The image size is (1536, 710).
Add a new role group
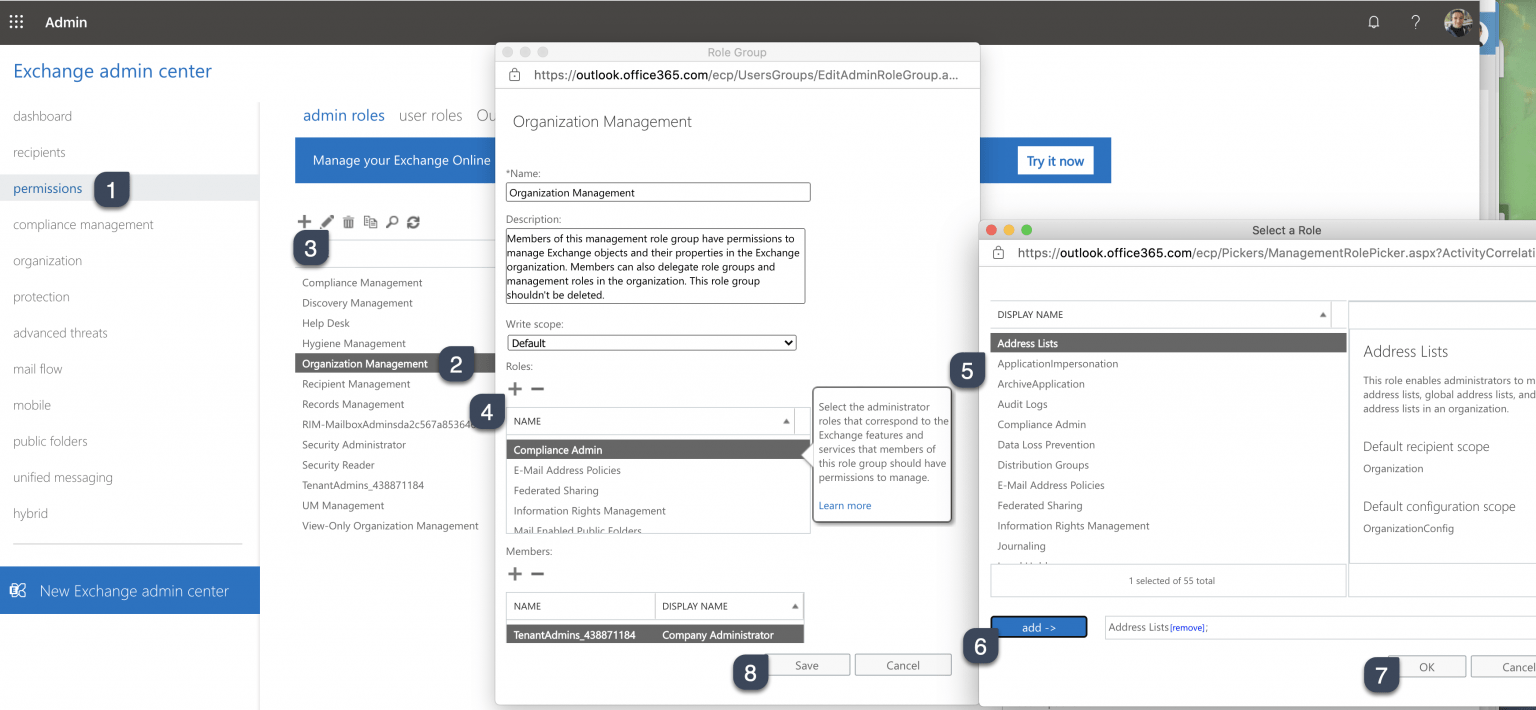305,221
